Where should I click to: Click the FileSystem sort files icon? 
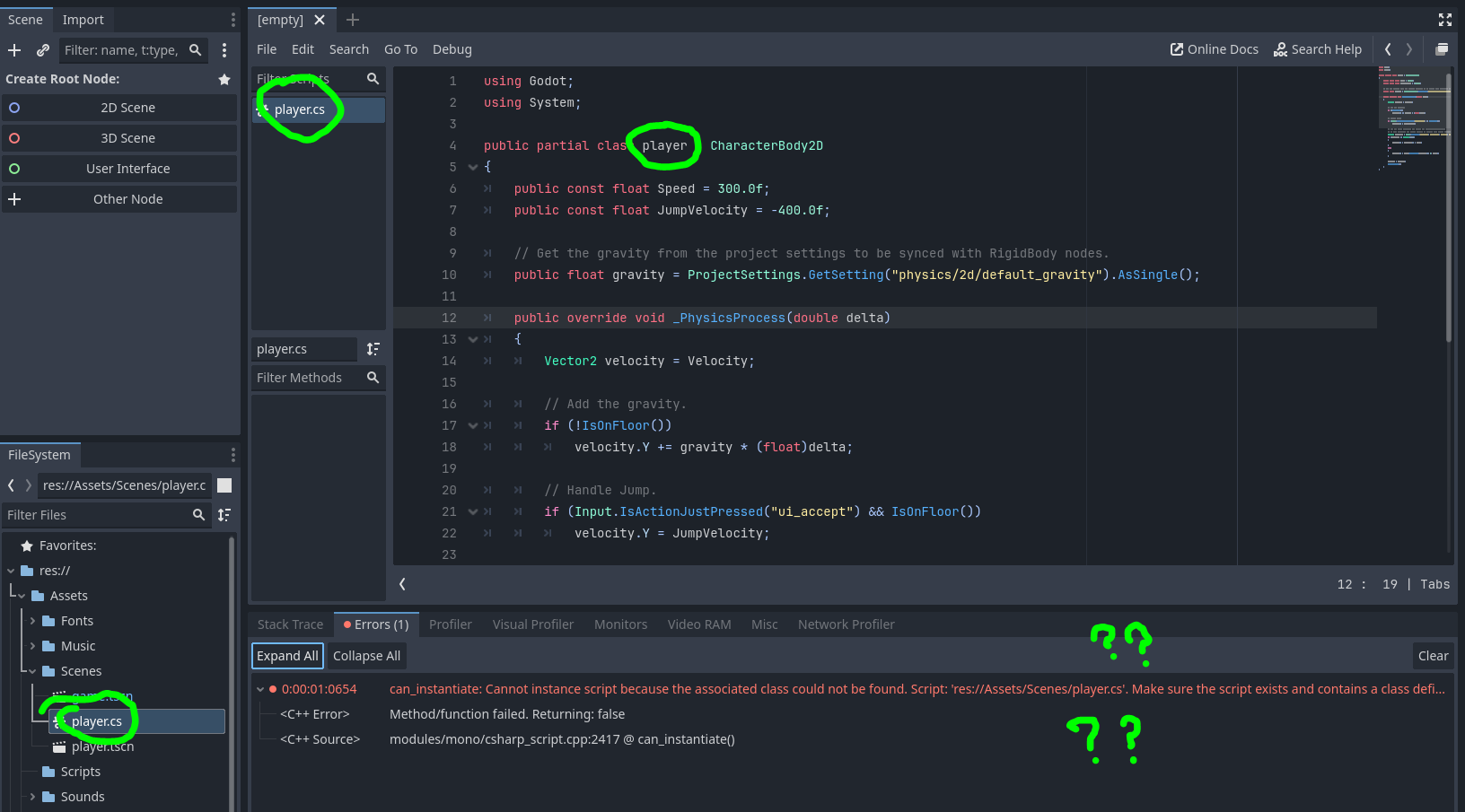[224, 515]
